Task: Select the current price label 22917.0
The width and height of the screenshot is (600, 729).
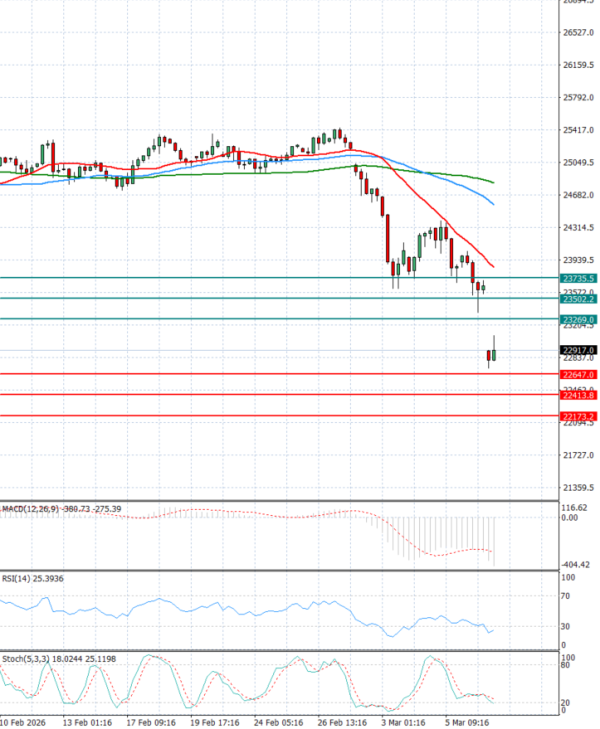Action: [x=579, y=350]
